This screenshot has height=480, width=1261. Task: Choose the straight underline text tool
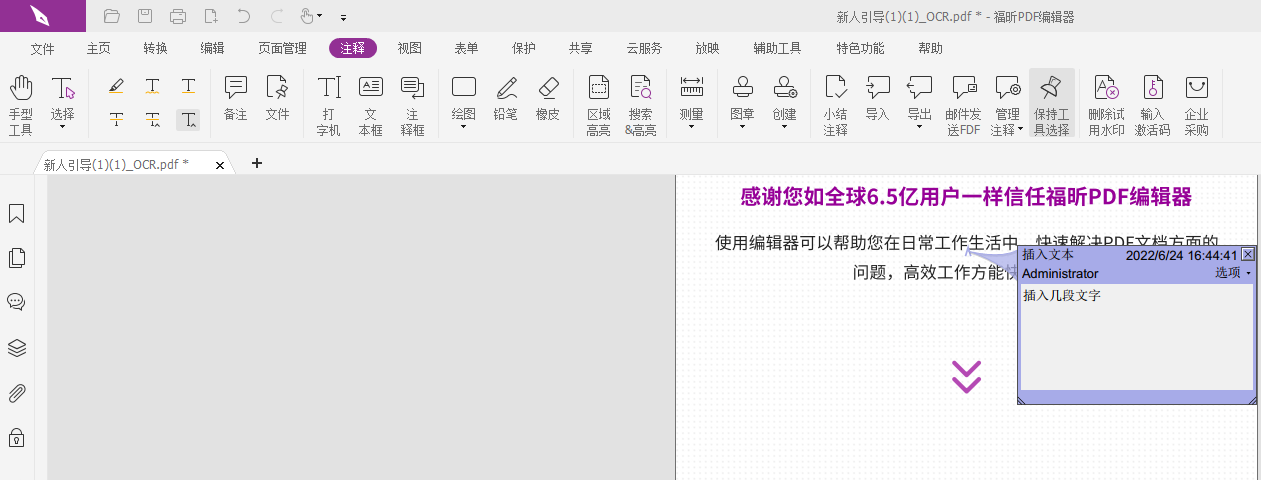[x=188, y=86]
